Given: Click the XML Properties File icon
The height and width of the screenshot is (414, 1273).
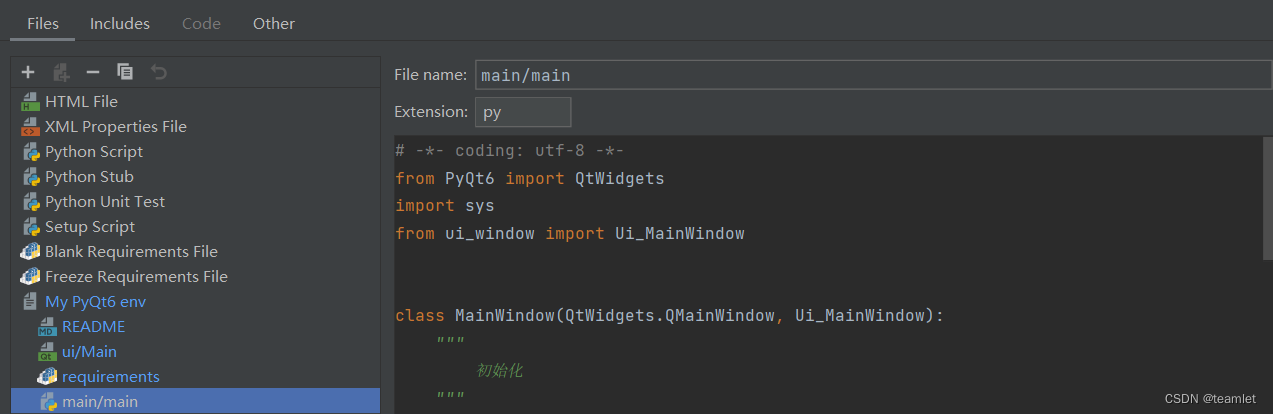Looking at the screenshot, I should click(x=30, y=126).
